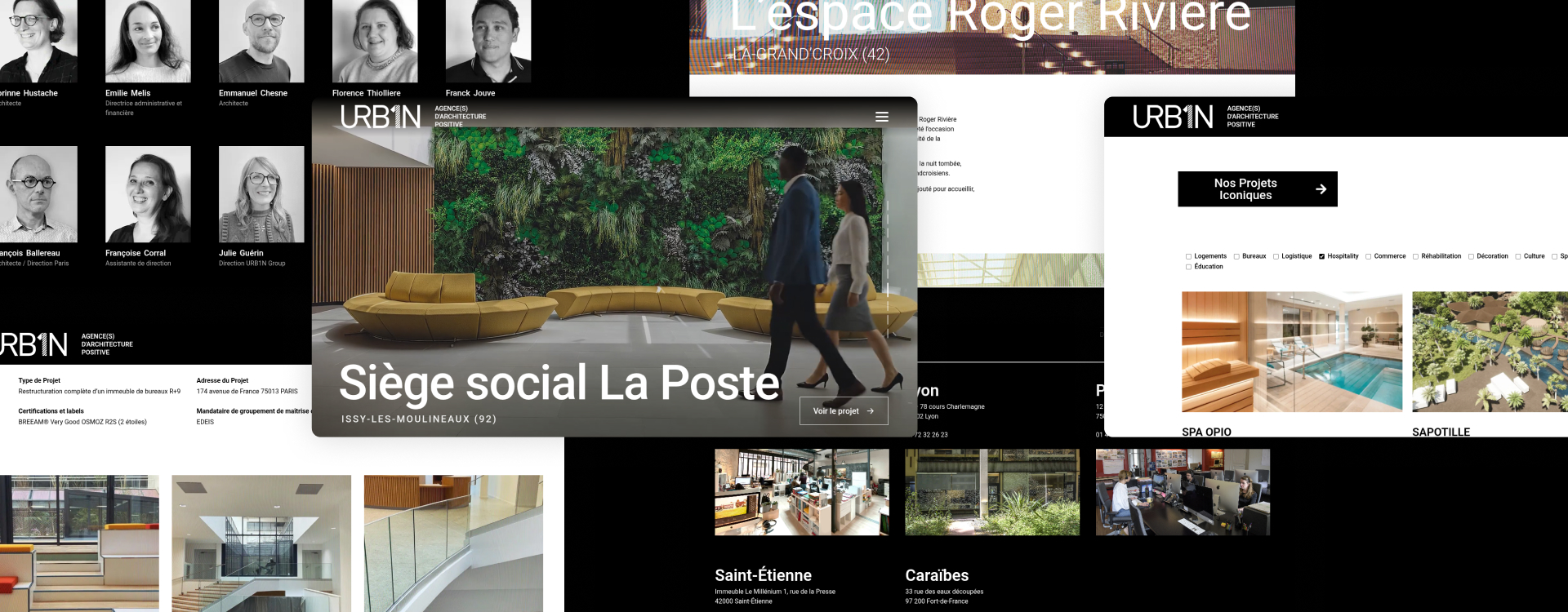This screenshot has height=612, width=1568.
Task: Click 'Immeuble Le Millénium 1, rue de la Presse'
Action: [775, 592]
